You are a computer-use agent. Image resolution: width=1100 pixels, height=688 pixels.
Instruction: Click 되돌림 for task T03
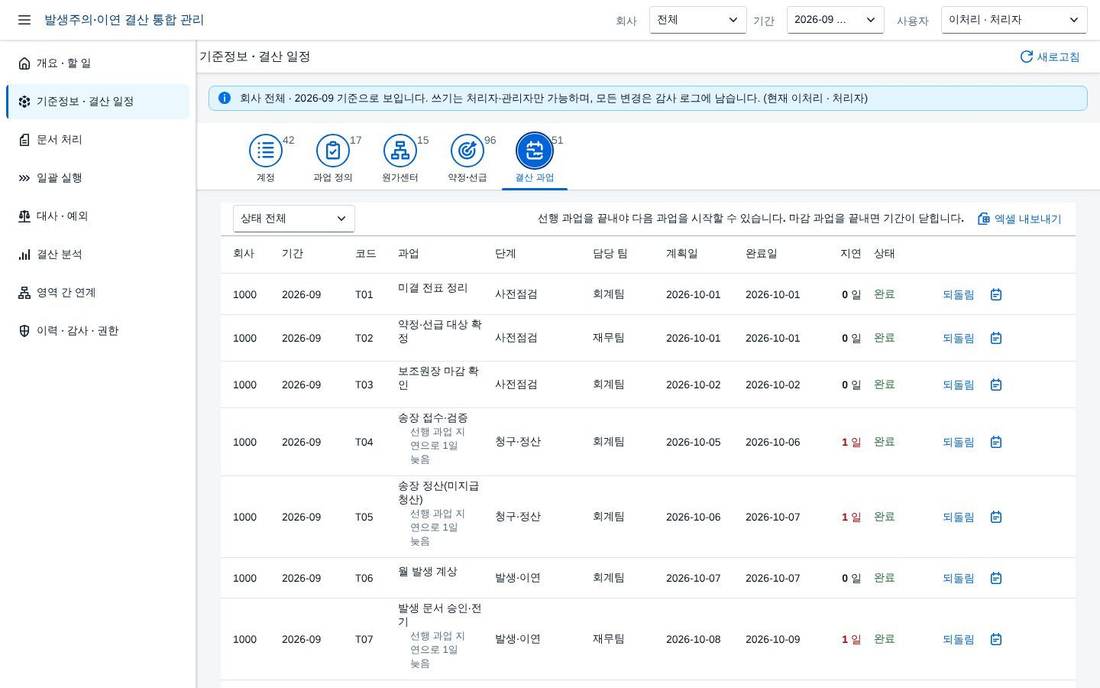pyautogui.click(x=958, y=385)
